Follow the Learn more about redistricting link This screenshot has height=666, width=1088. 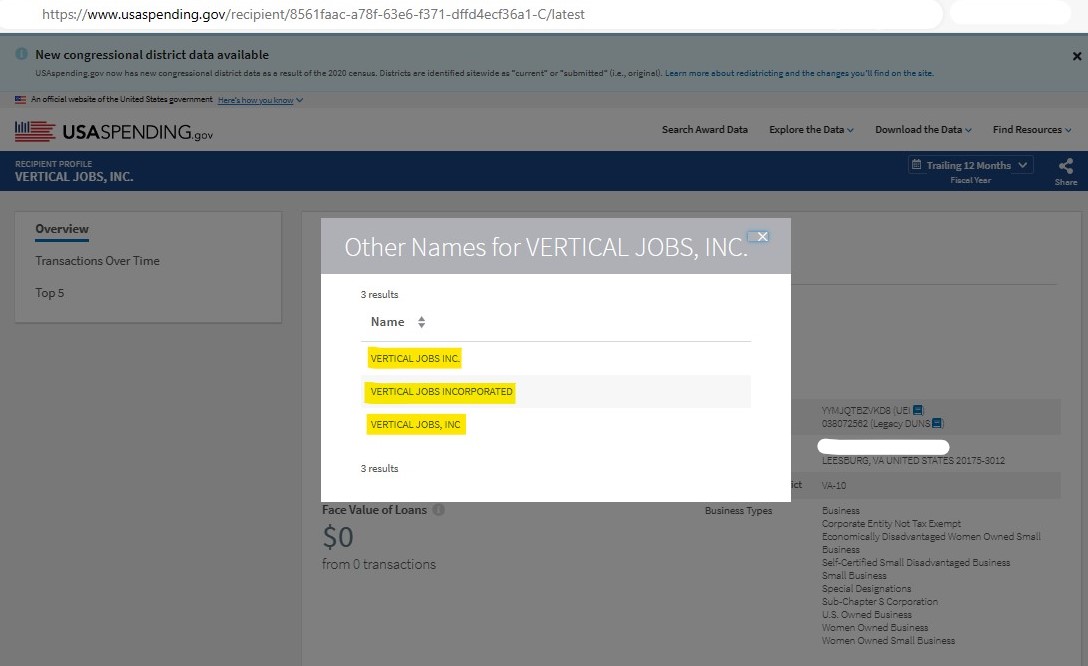[x=799, y=73]
